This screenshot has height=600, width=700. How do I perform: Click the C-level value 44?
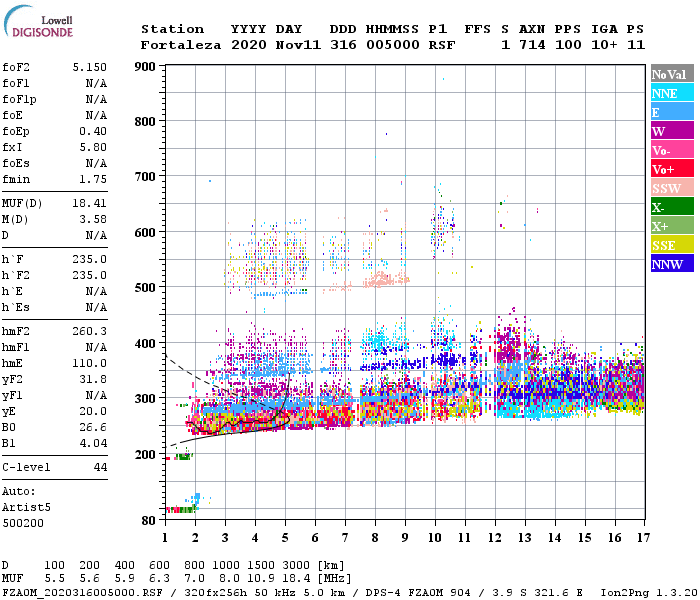click(x=100, y=467)
